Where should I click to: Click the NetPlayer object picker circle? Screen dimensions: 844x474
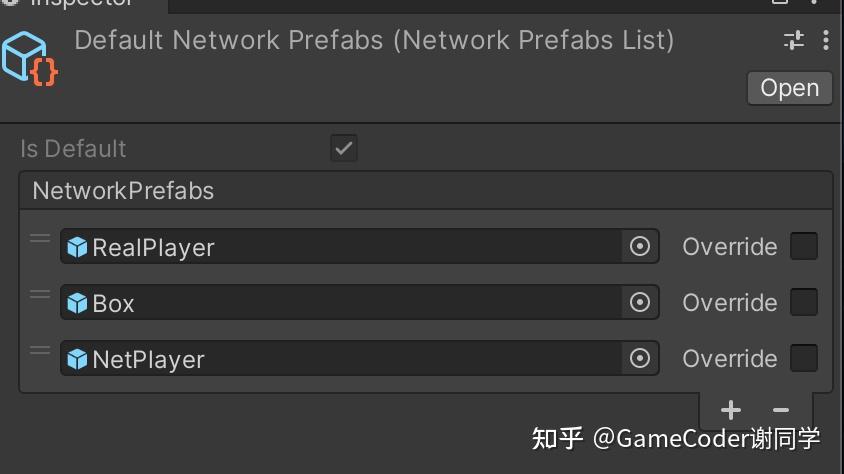(x=639, y=358)
